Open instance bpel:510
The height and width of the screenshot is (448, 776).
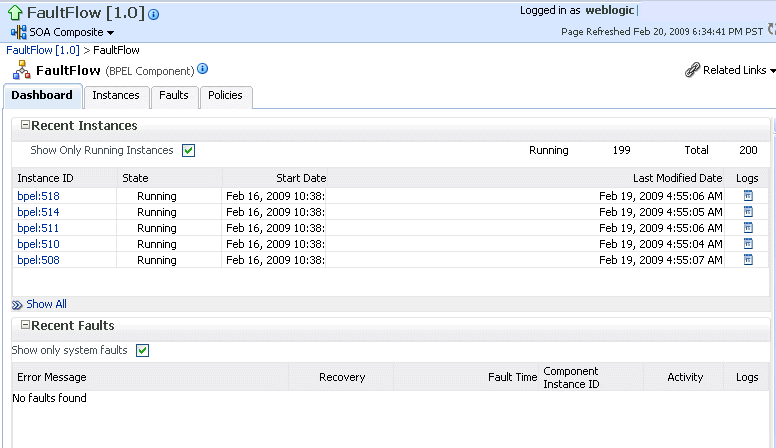tap(38, 244)
